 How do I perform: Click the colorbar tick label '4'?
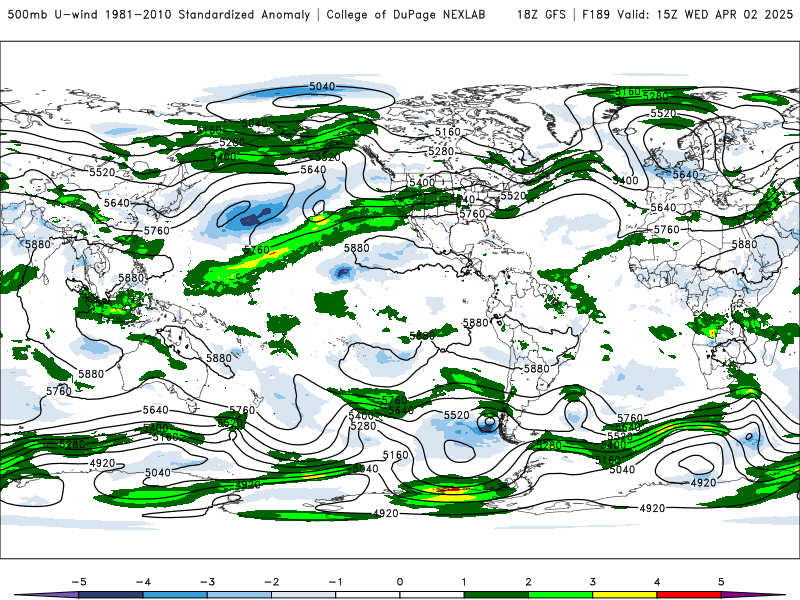click(657, 582)
